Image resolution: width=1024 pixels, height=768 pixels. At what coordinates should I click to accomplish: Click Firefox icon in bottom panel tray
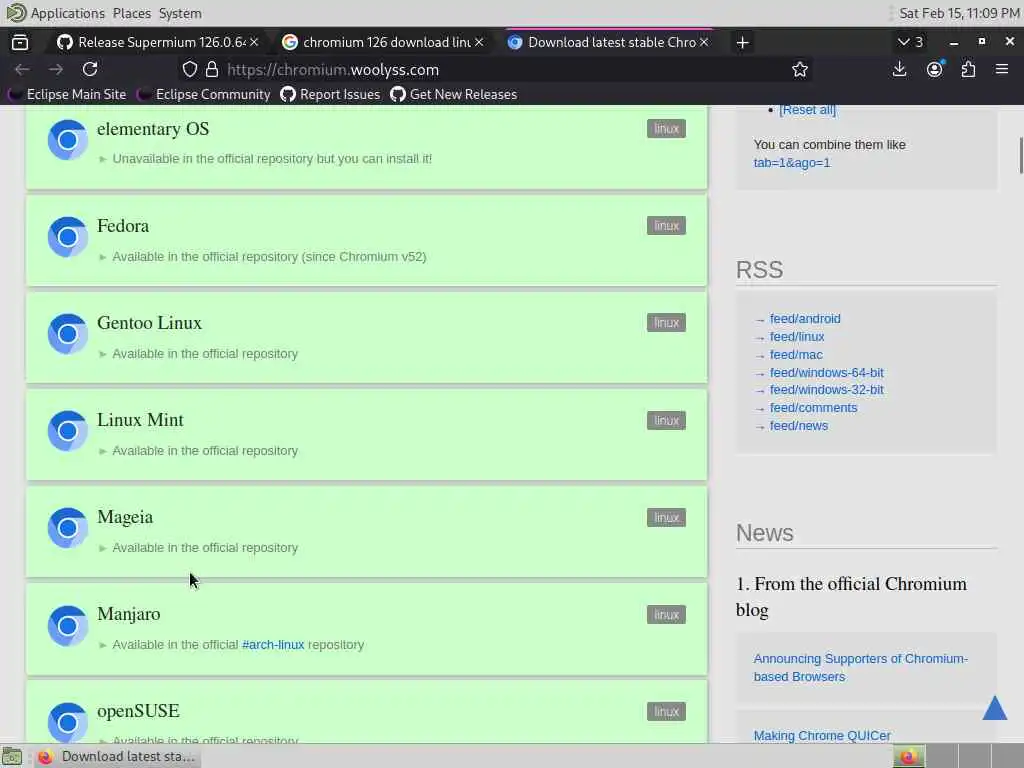coord(908,756)
